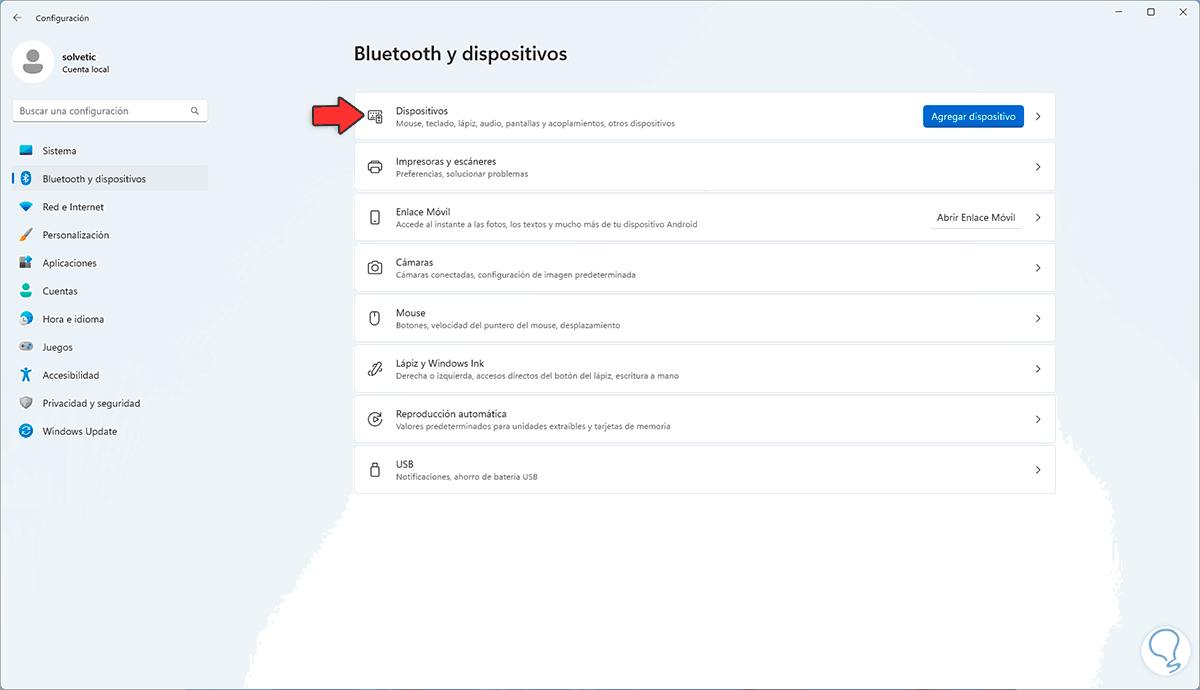Click the mouse icon in the settings list
The image size is (1200, 690).
pos(375,318)
